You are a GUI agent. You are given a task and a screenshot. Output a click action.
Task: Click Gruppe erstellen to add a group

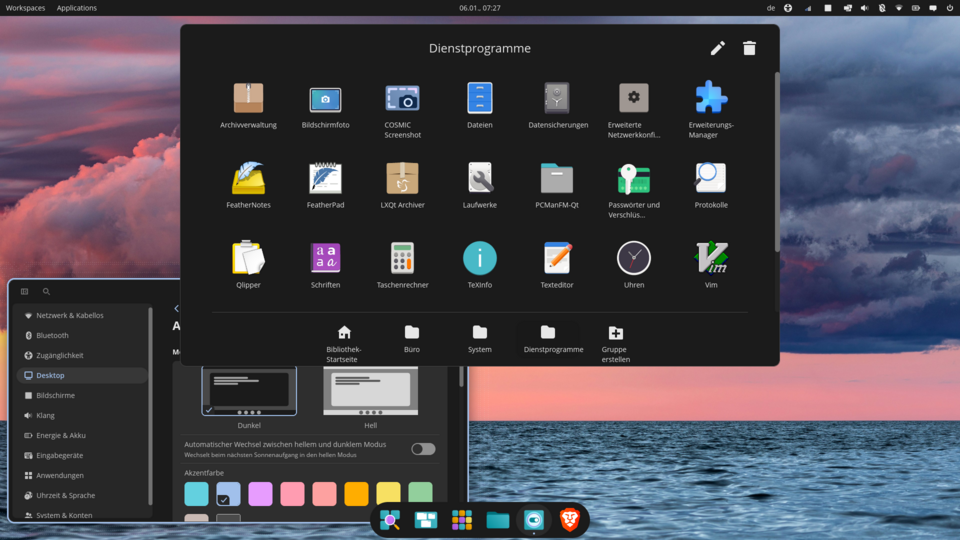point(615,338)
